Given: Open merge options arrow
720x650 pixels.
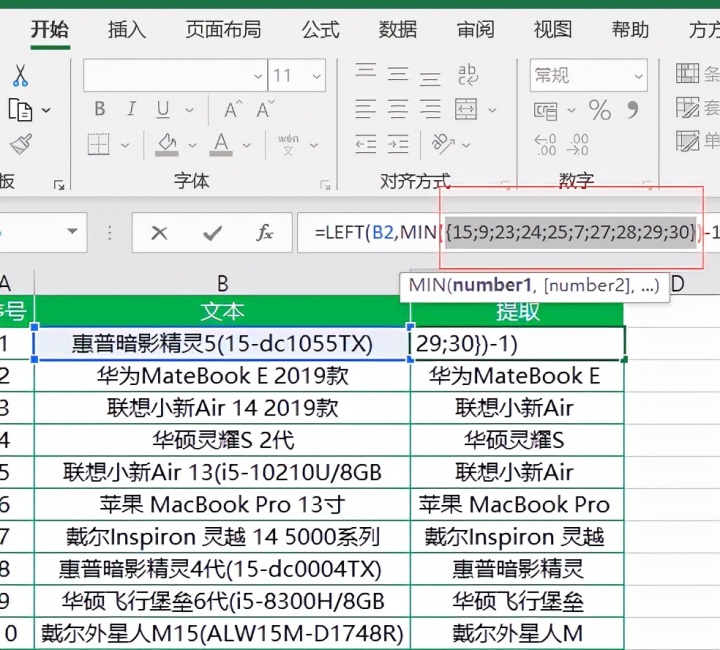Looking at the screenshot, I should click(x=492, y=110).
